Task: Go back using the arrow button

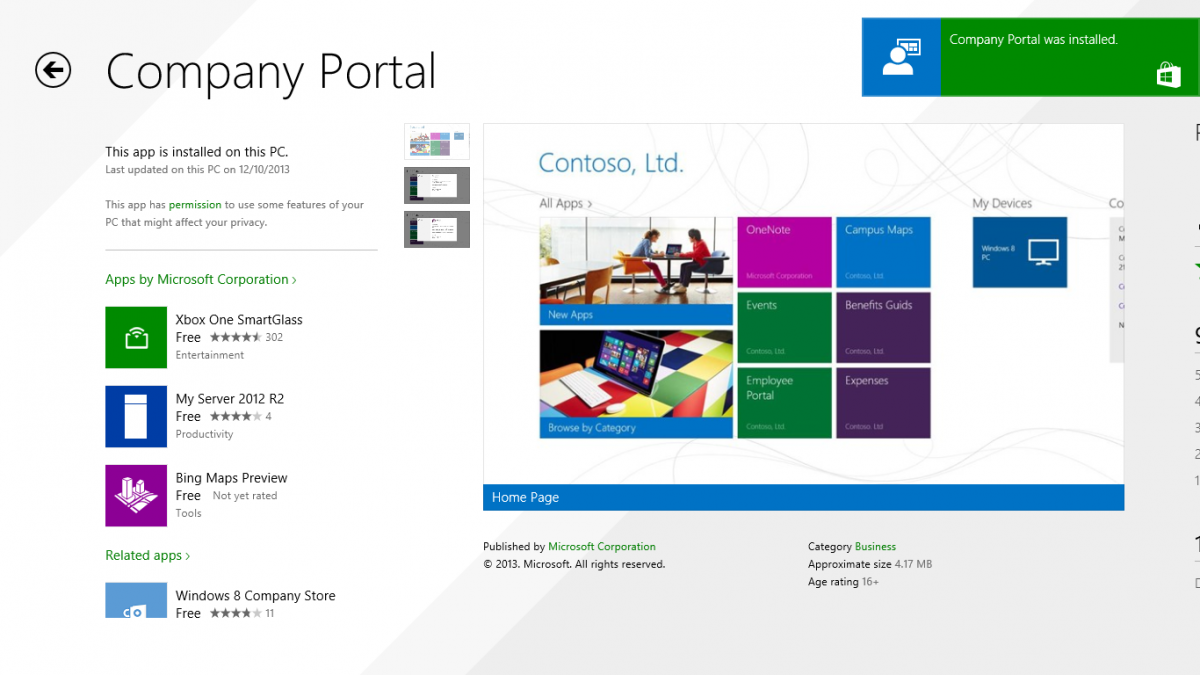Action: [53, 69]
